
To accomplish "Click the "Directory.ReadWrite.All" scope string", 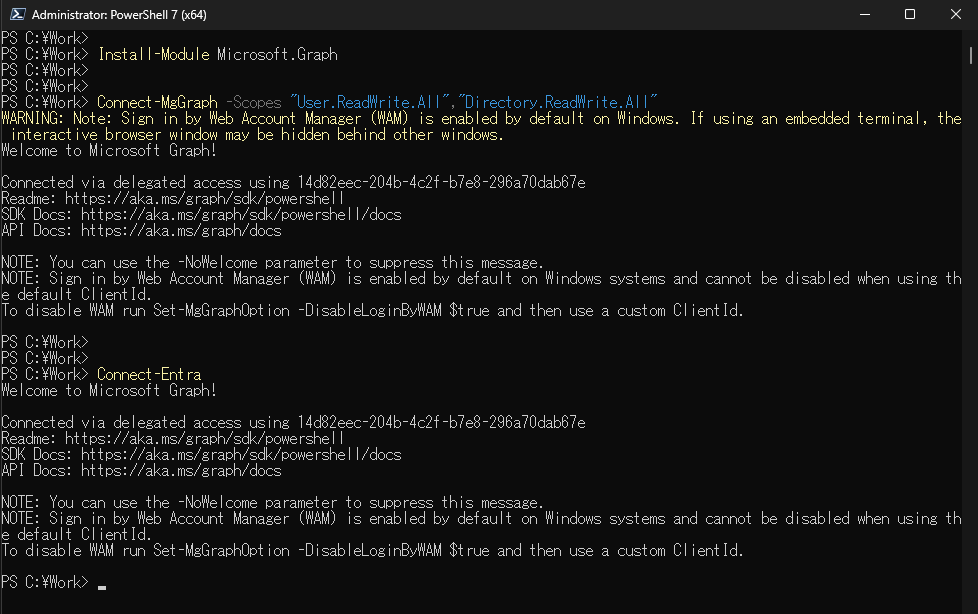I will [x=557, y=102].
